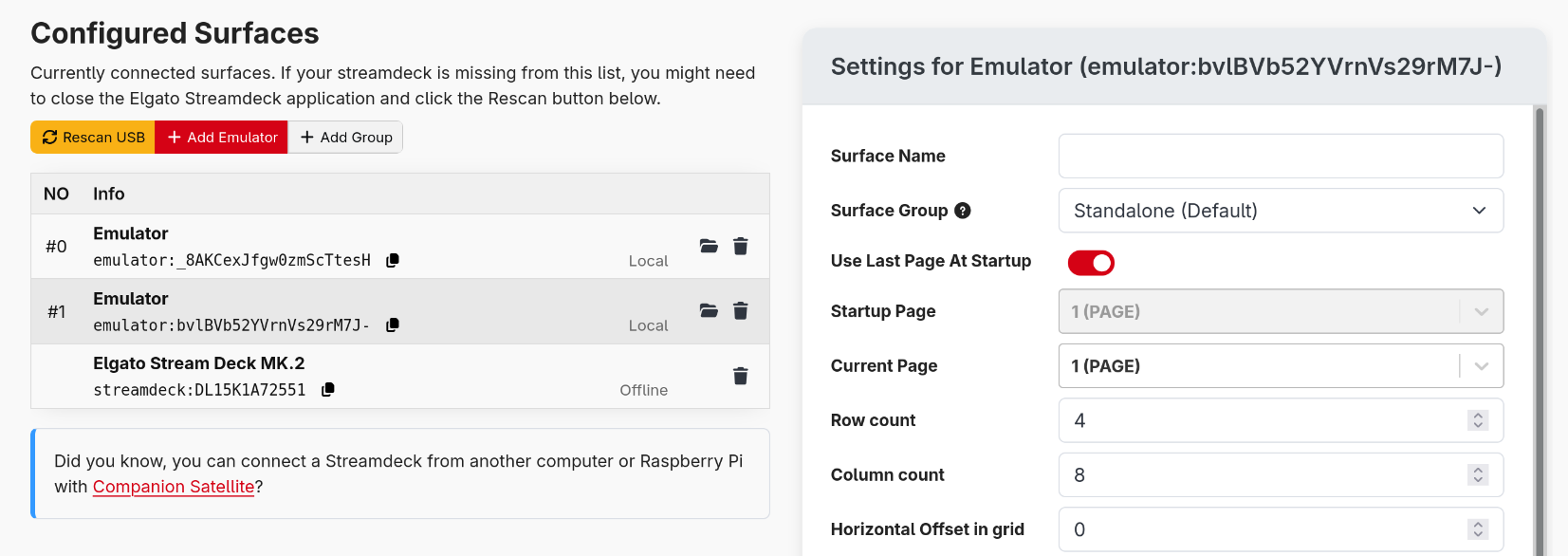
Task: Copy the streamdeck DL15K1A72551 ID
Action: pyautogui.click(x=328, y=389)
